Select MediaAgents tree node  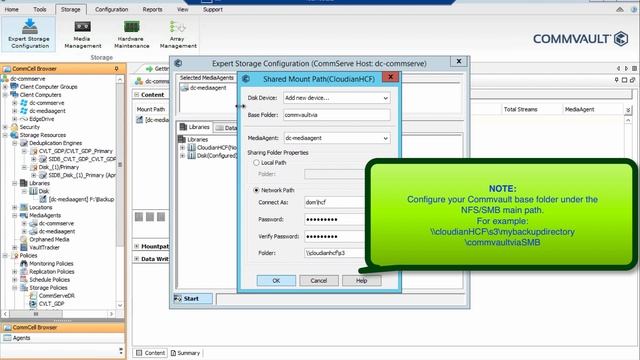[45, 216]
